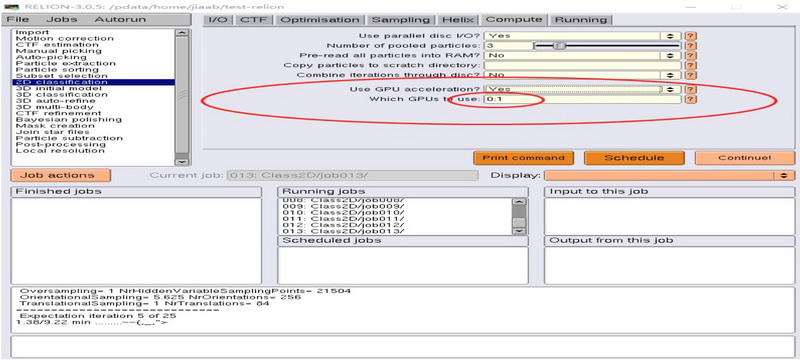
Task: Click up arrow of job type list scrollbar
Action: point(182,33)
